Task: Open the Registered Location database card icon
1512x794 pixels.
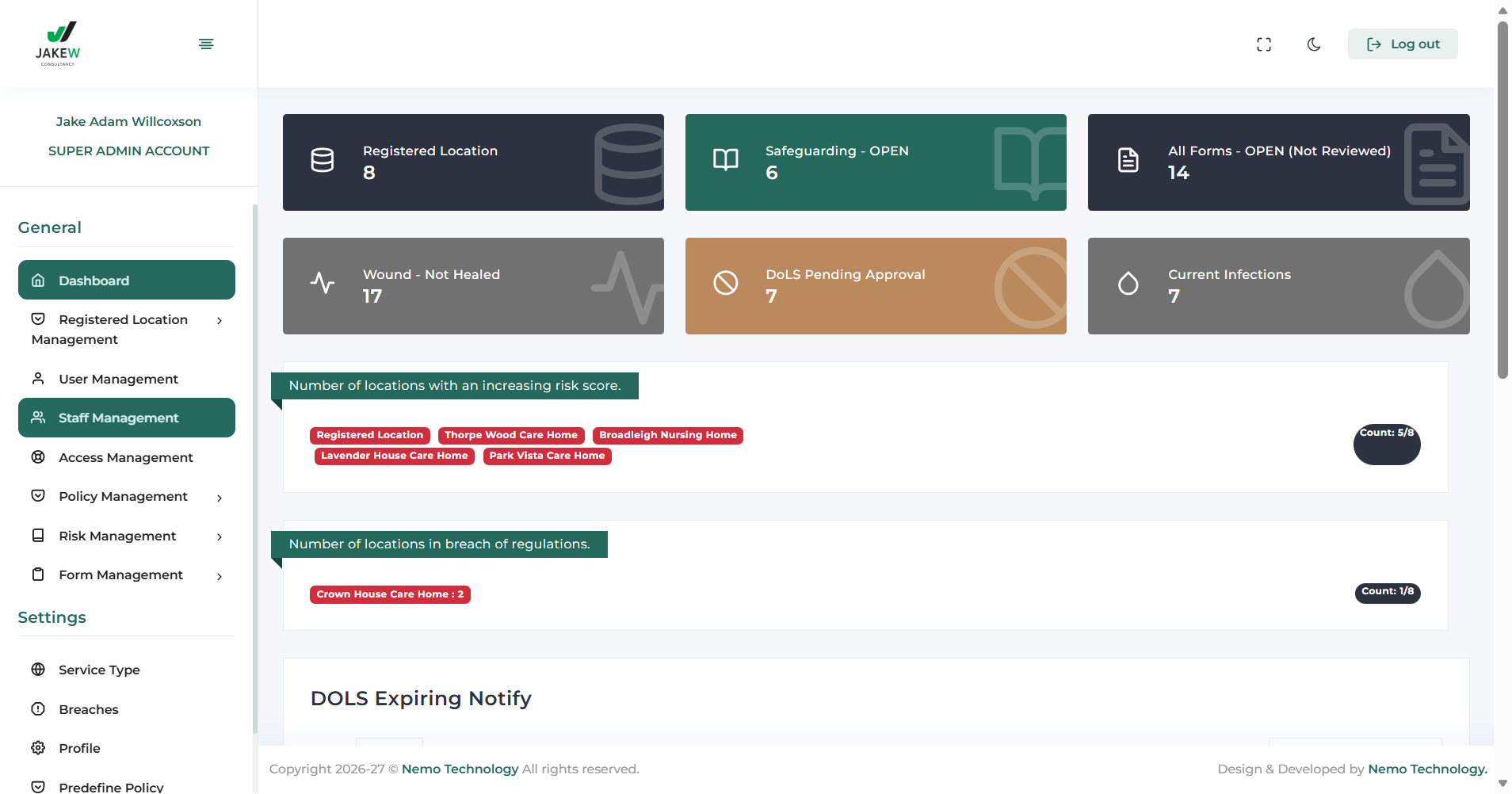Action: coord(323,161)
